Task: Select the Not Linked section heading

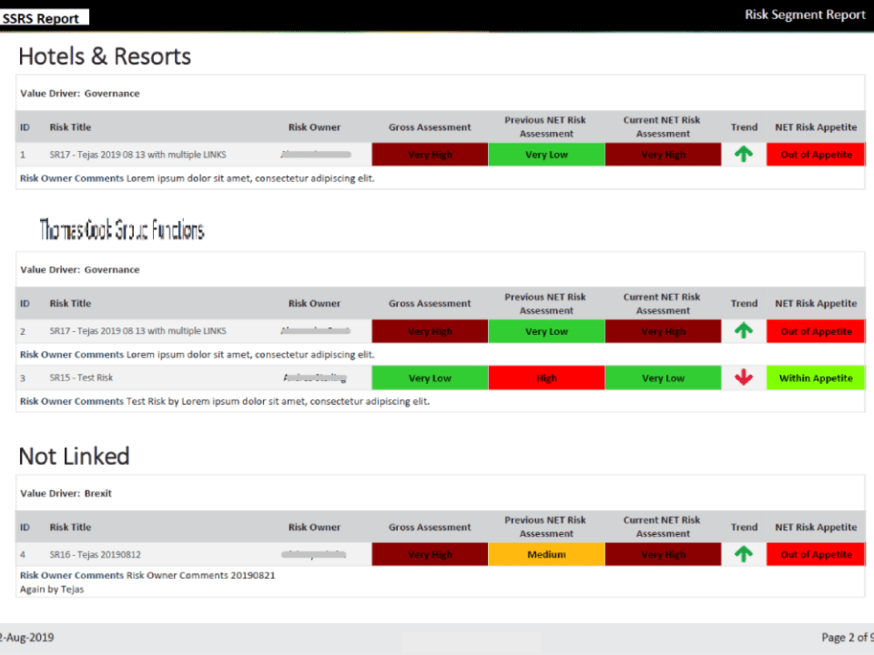Action: (74, 456)
